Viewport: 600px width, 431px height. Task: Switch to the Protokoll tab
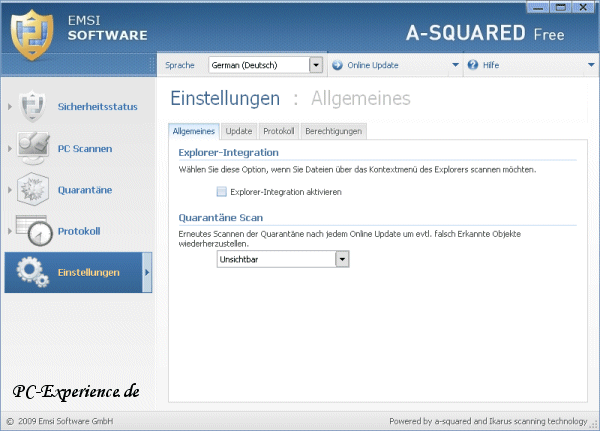click(279, 131)
